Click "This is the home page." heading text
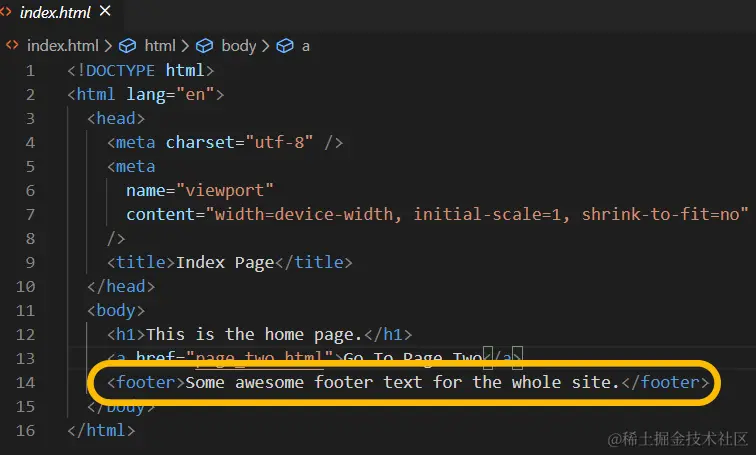 click(x=254, y=335)
